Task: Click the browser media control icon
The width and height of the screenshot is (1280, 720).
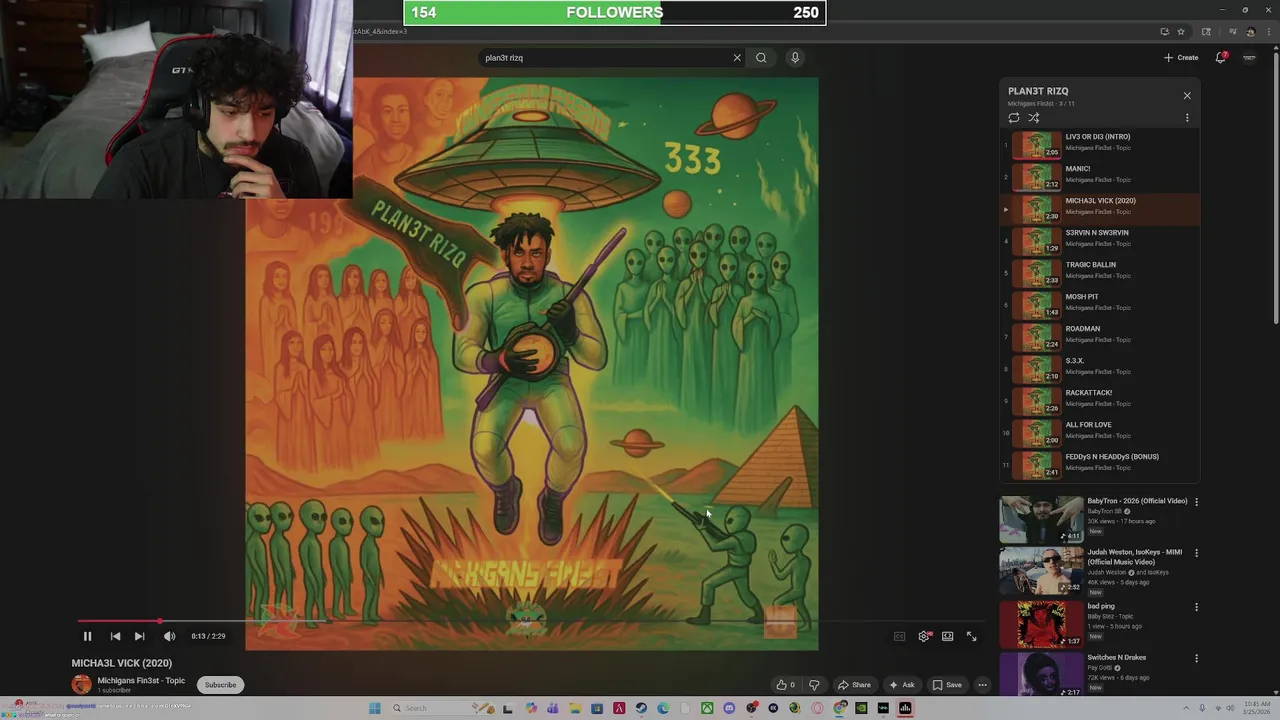Action: pos(1233,32)
